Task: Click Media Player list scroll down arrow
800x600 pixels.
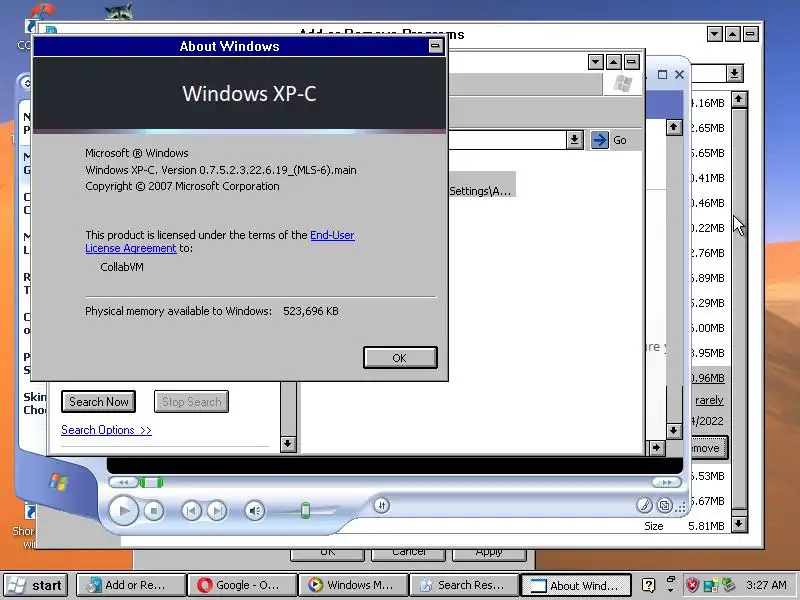Action: click(x=673, y=431)
